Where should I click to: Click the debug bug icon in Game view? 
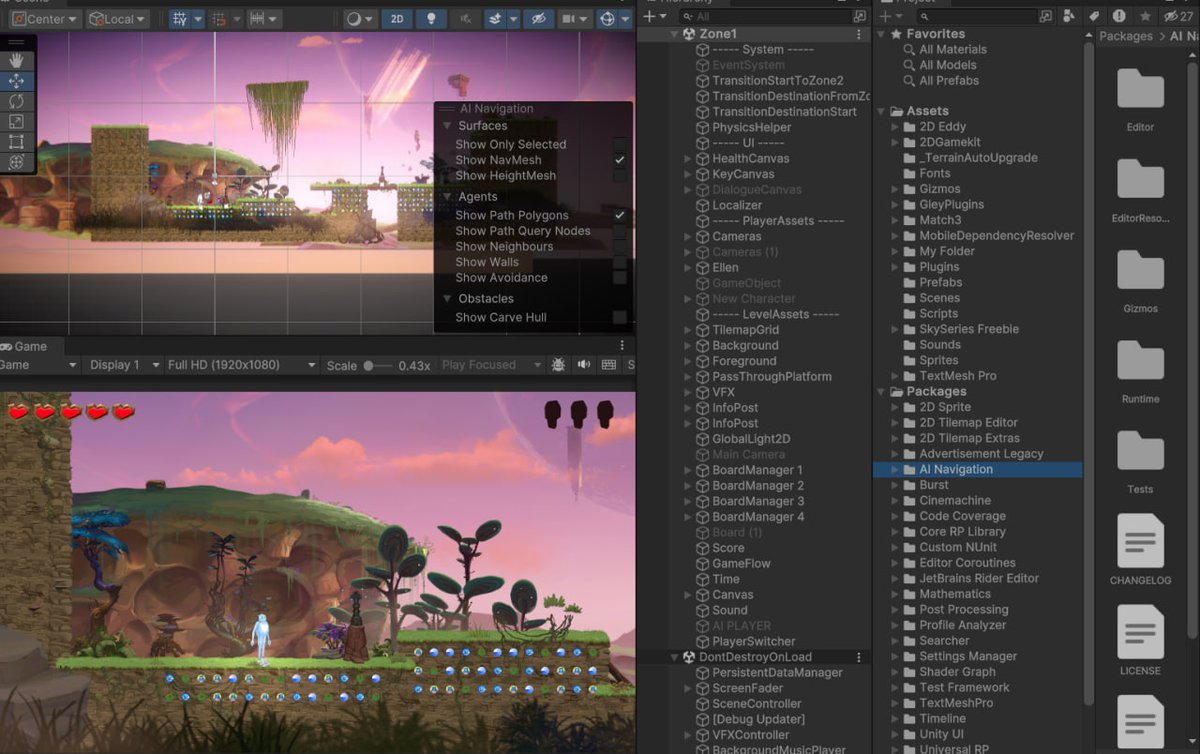coord(558,365)
